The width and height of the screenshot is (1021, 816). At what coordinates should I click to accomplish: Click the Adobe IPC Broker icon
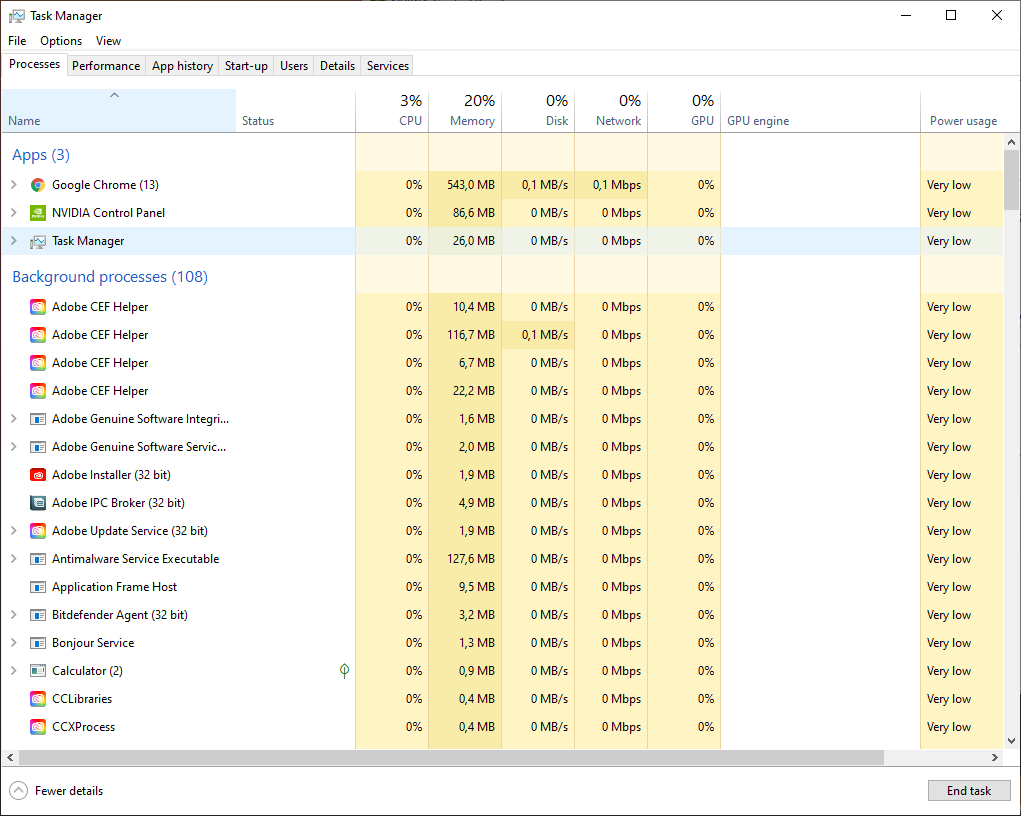point(38,503)
